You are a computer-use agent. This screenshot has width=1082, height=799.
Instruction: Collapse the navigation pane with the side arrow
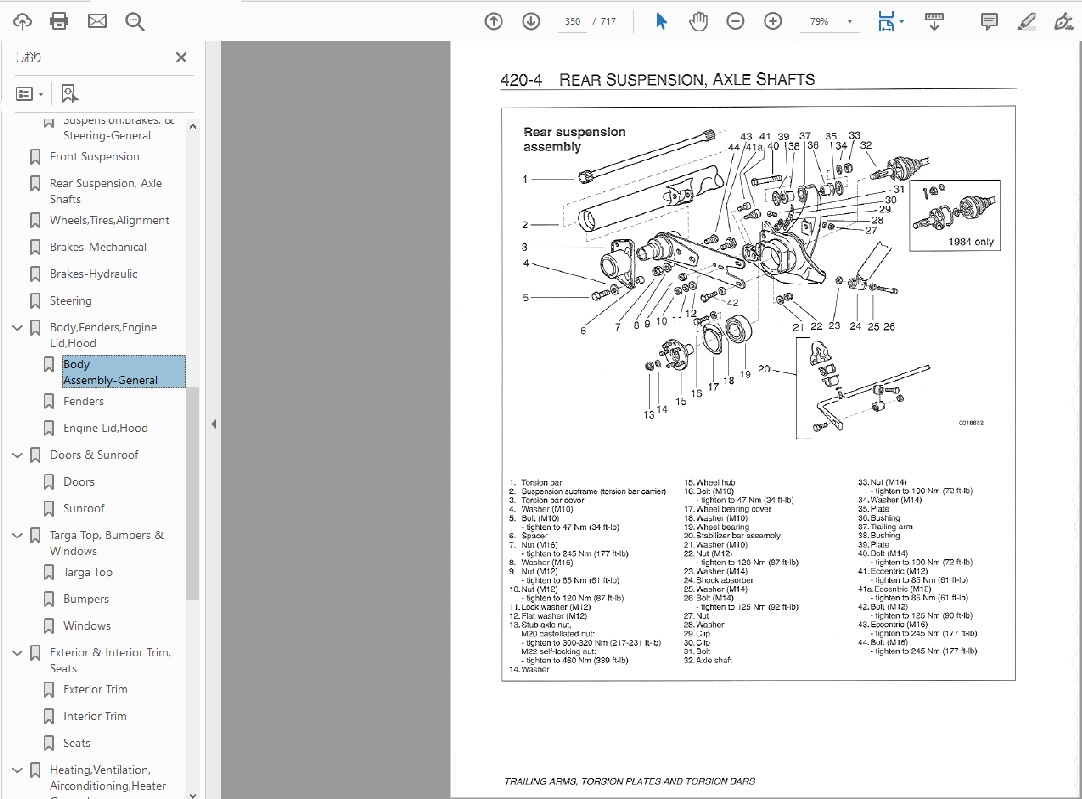[x=214, y=424]
